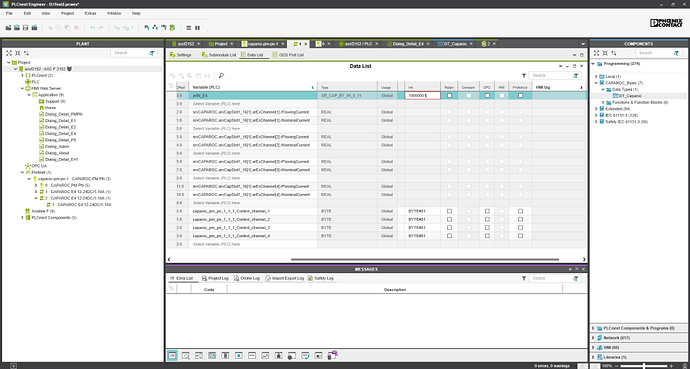Click the first highlighted icon in bottom toolbar

172,355
